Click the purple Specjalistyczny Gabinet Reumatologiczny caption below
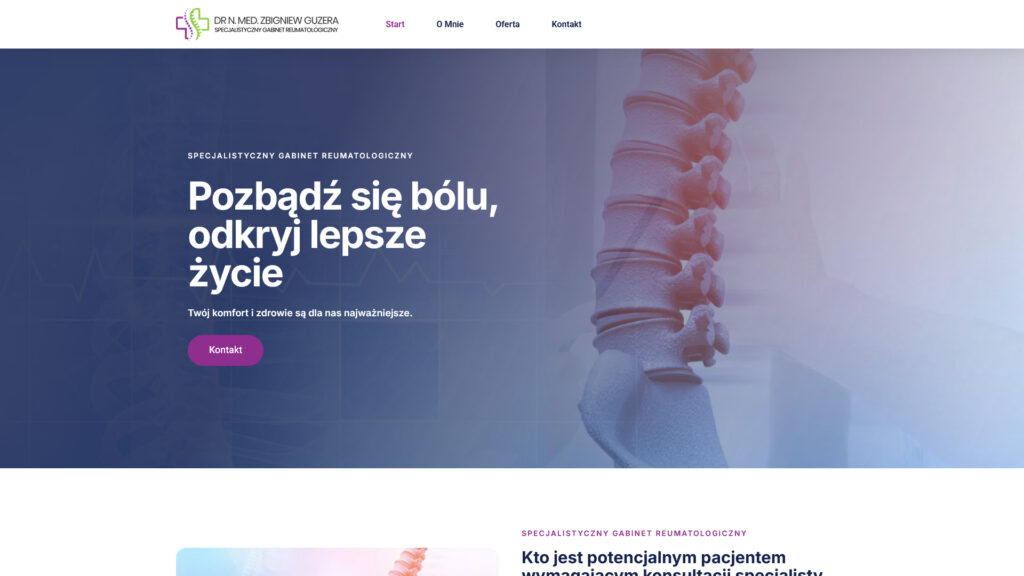Screen dimensions: 1024x576 (634, 533)
